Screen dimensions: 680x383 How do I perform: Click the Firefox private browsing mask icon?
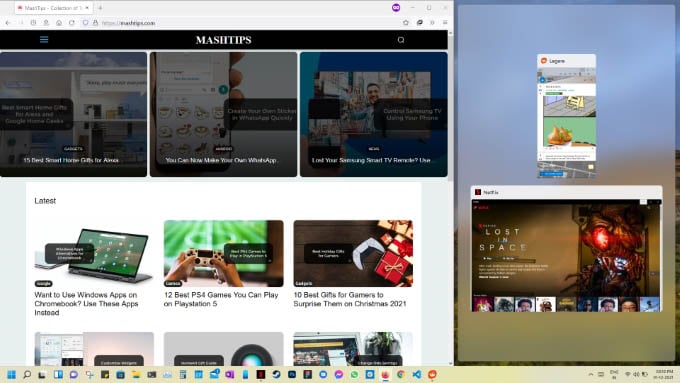click(396, 8)
